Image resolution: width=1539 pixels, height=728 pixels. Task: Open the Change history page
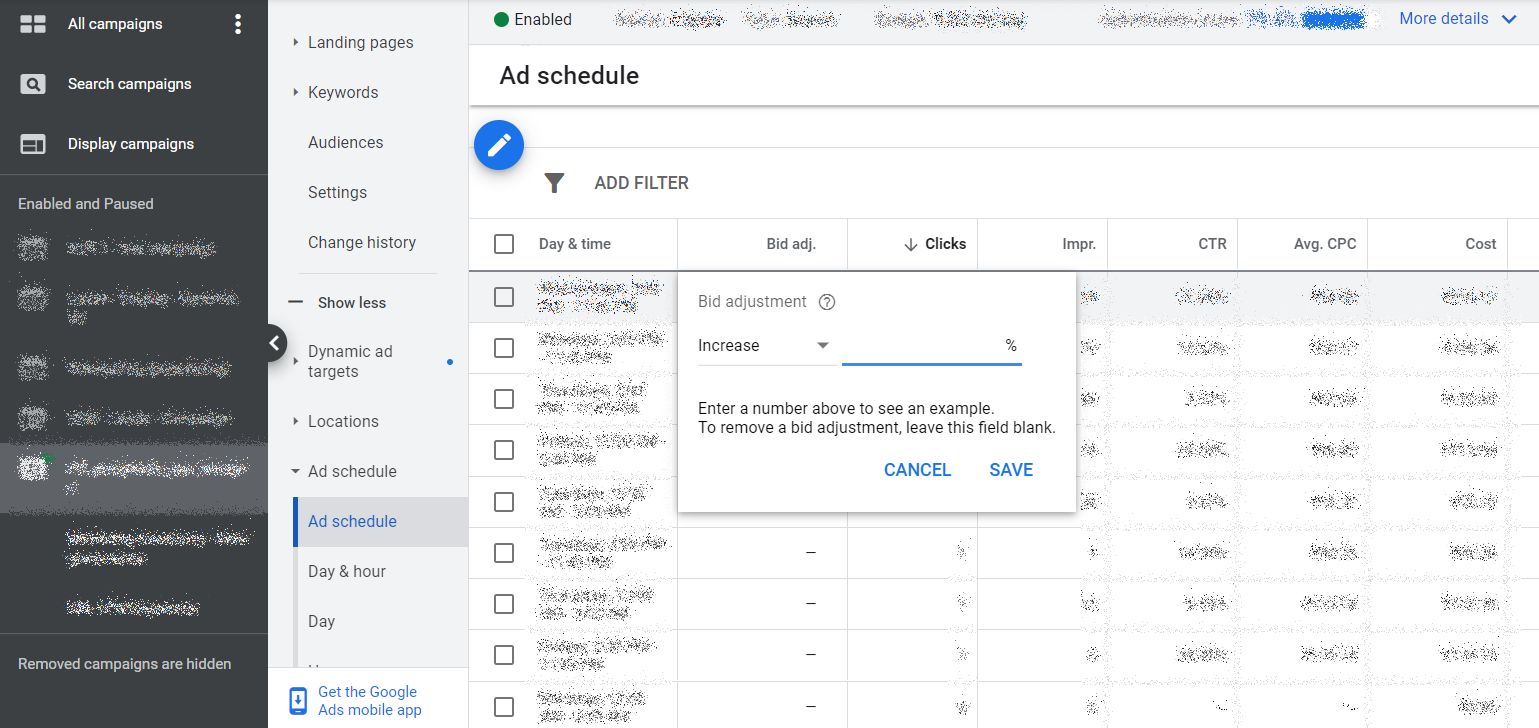pyautogui.click(x=362, y=242)
